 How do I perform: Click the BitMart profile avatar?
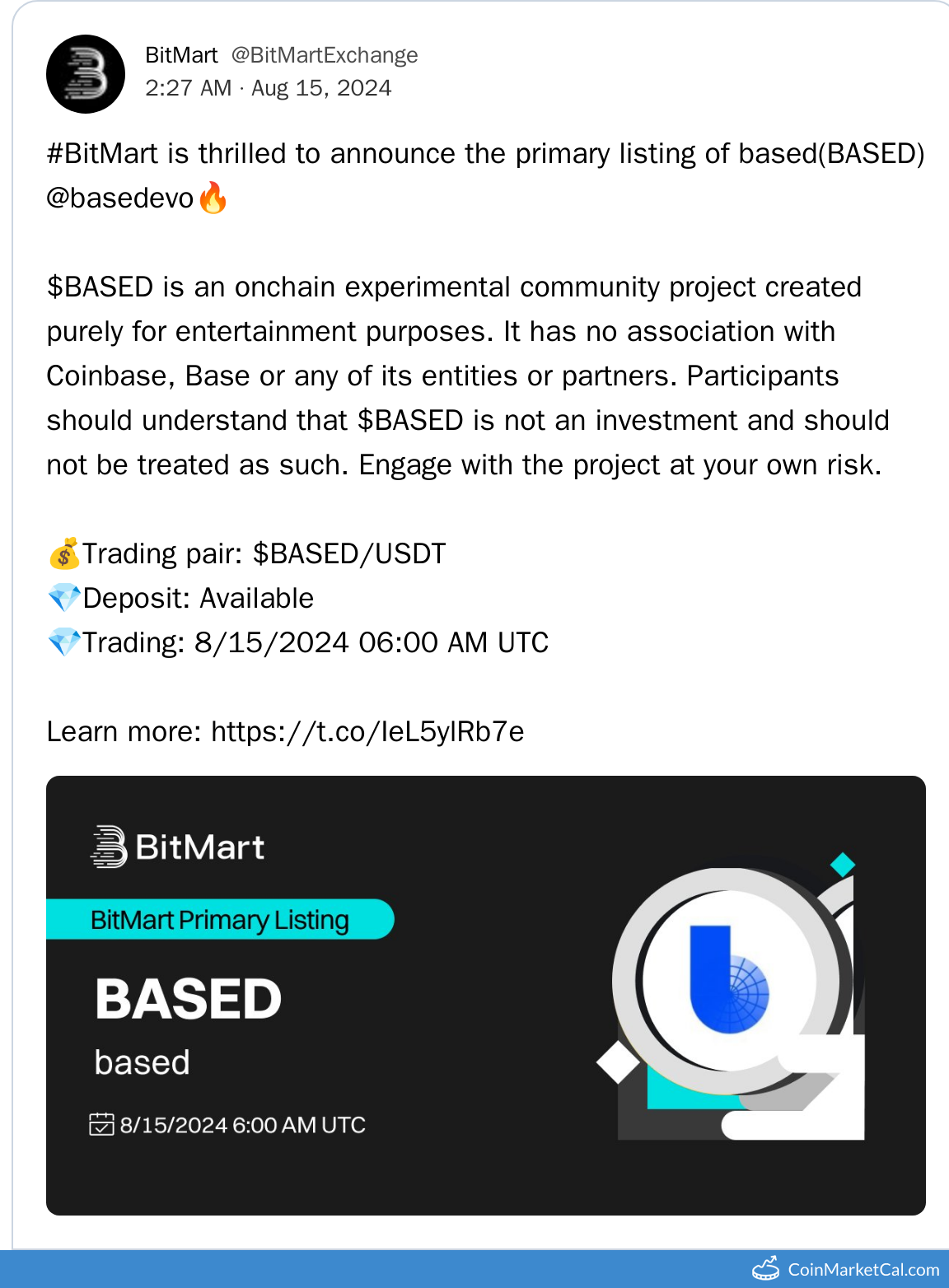point(86,74)
